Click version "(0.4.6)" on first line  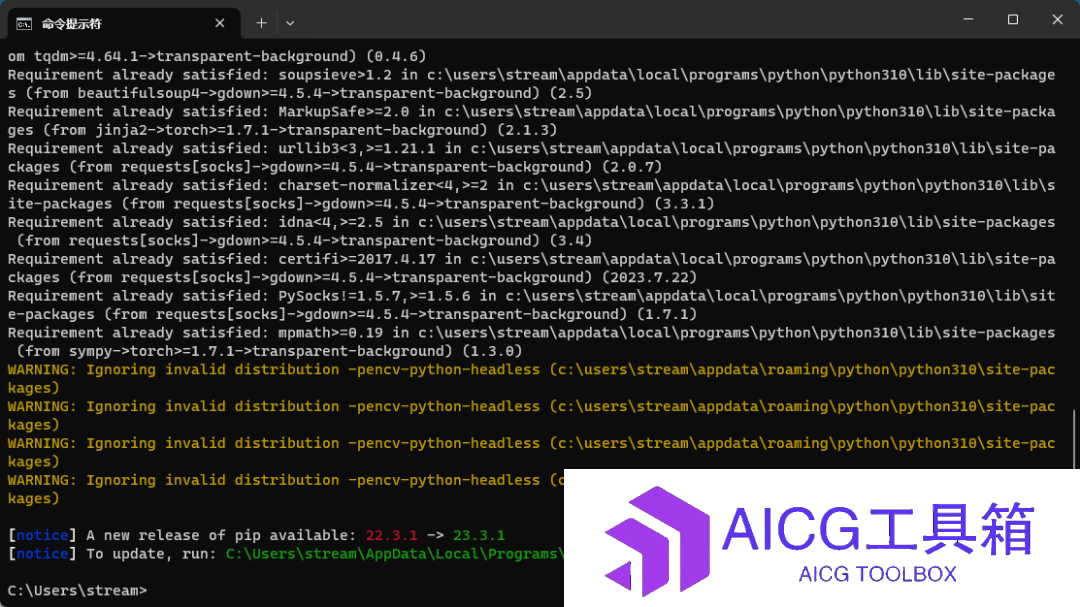396,56
